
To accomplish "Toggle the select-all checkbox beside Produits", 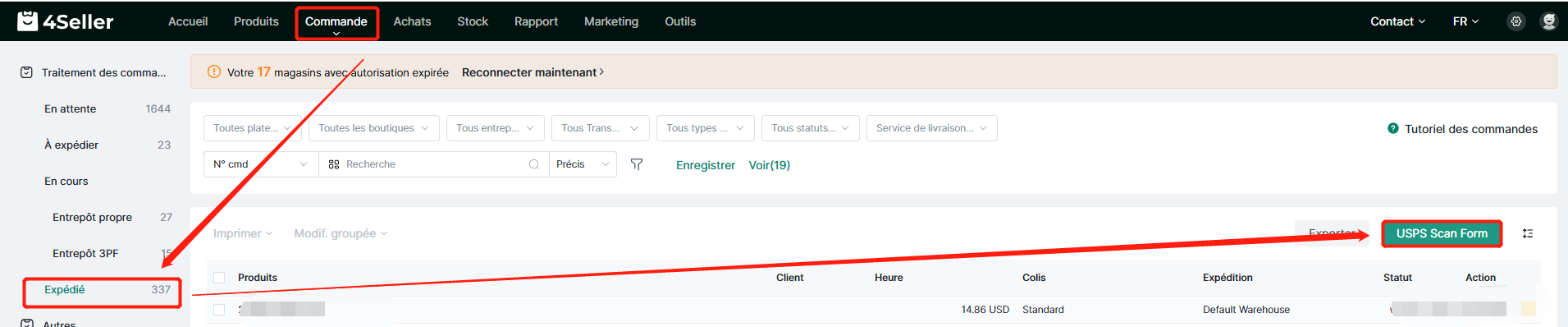I will click(219, 278).
